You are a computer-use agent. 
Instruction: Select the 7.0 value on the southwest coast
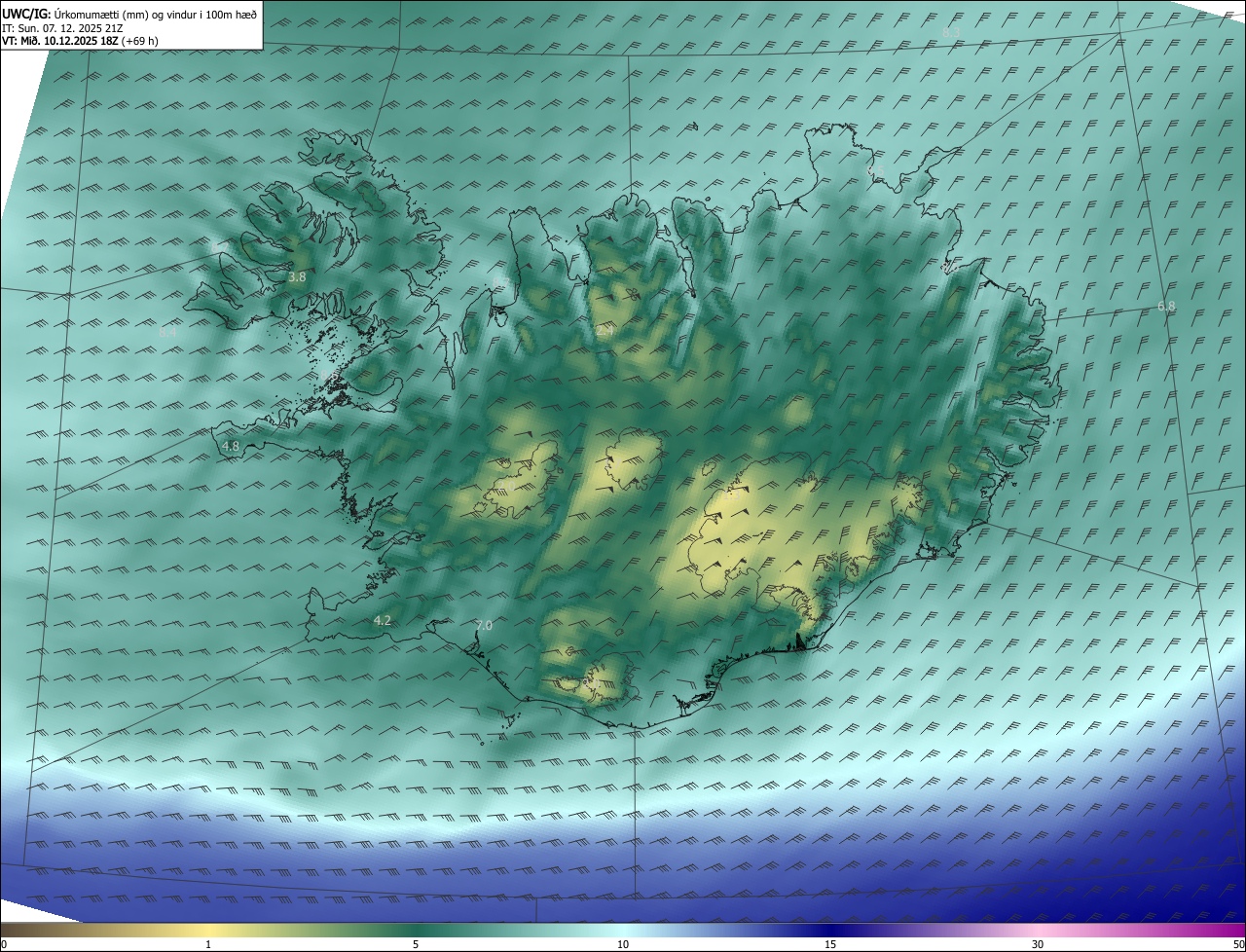484,625
